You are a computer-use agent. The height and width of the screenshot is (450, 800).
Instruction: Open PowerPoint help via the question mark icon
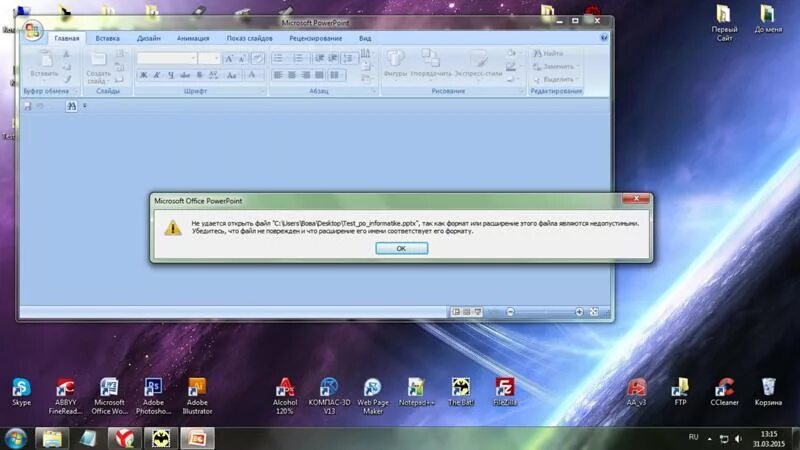point(604,38)
